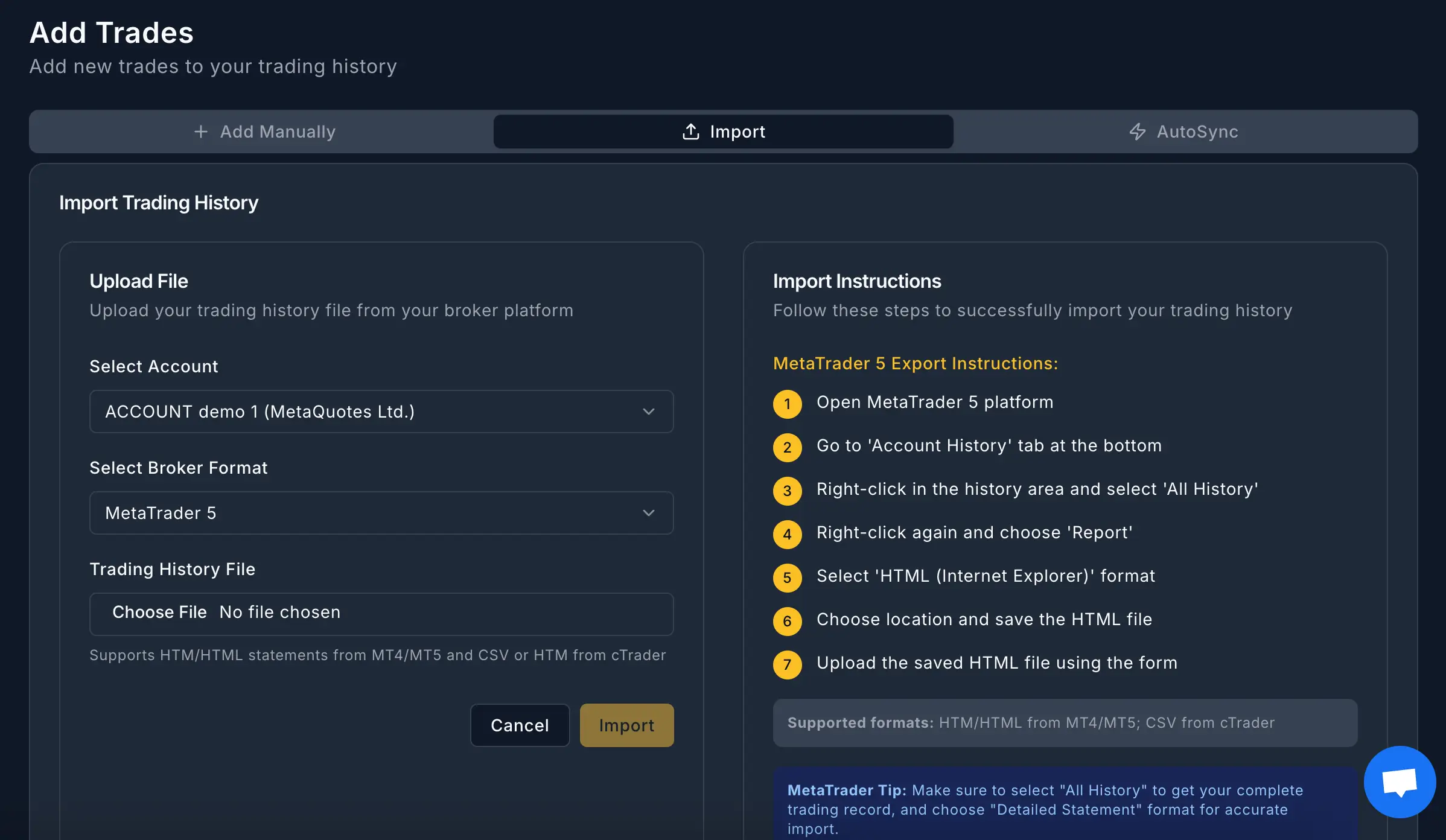Click "choose 'Report'" step text
The width and height of the screenshot is (1446, 840).
pyautogui.click(x=975, y=533)
